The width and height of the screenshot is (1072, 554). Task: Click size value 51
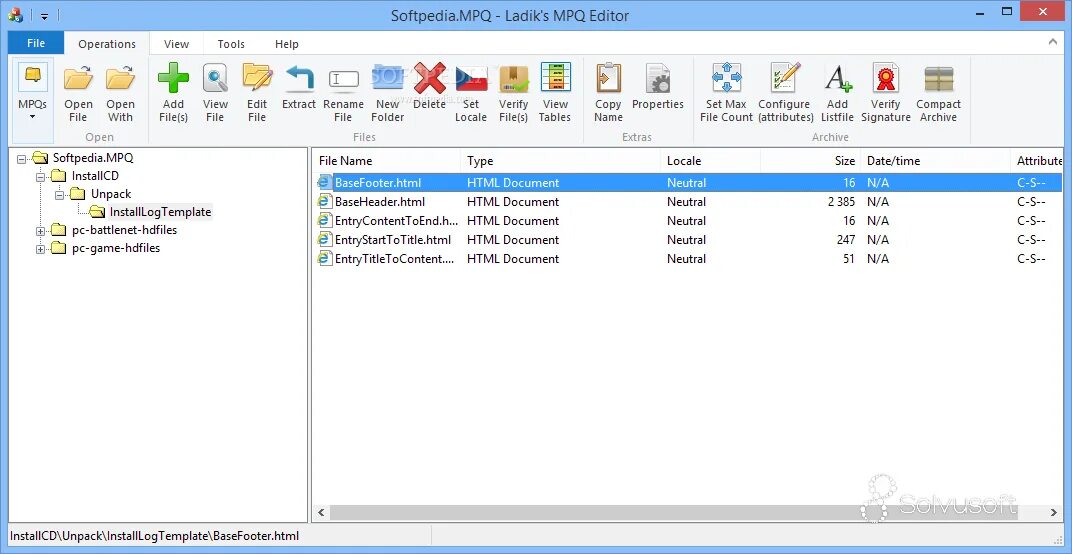point(849,259)
